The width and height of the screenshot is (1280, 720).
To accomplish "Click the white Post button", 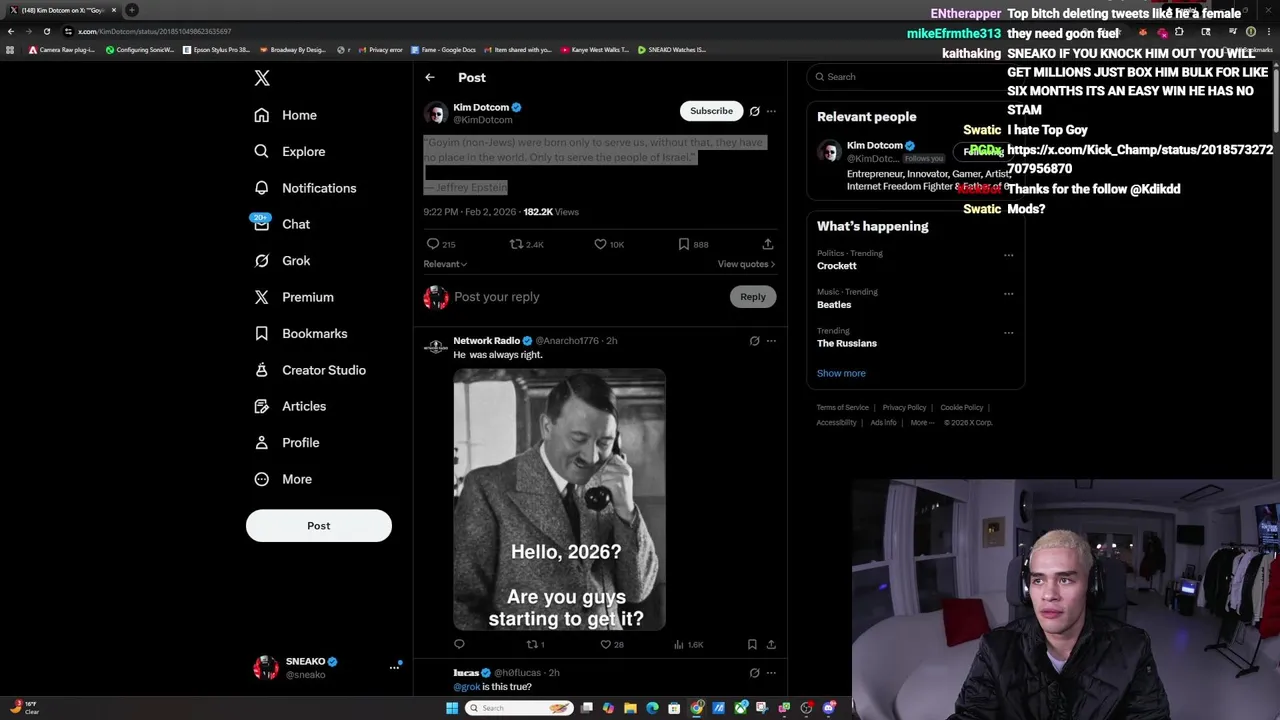I will click(319, 526).
